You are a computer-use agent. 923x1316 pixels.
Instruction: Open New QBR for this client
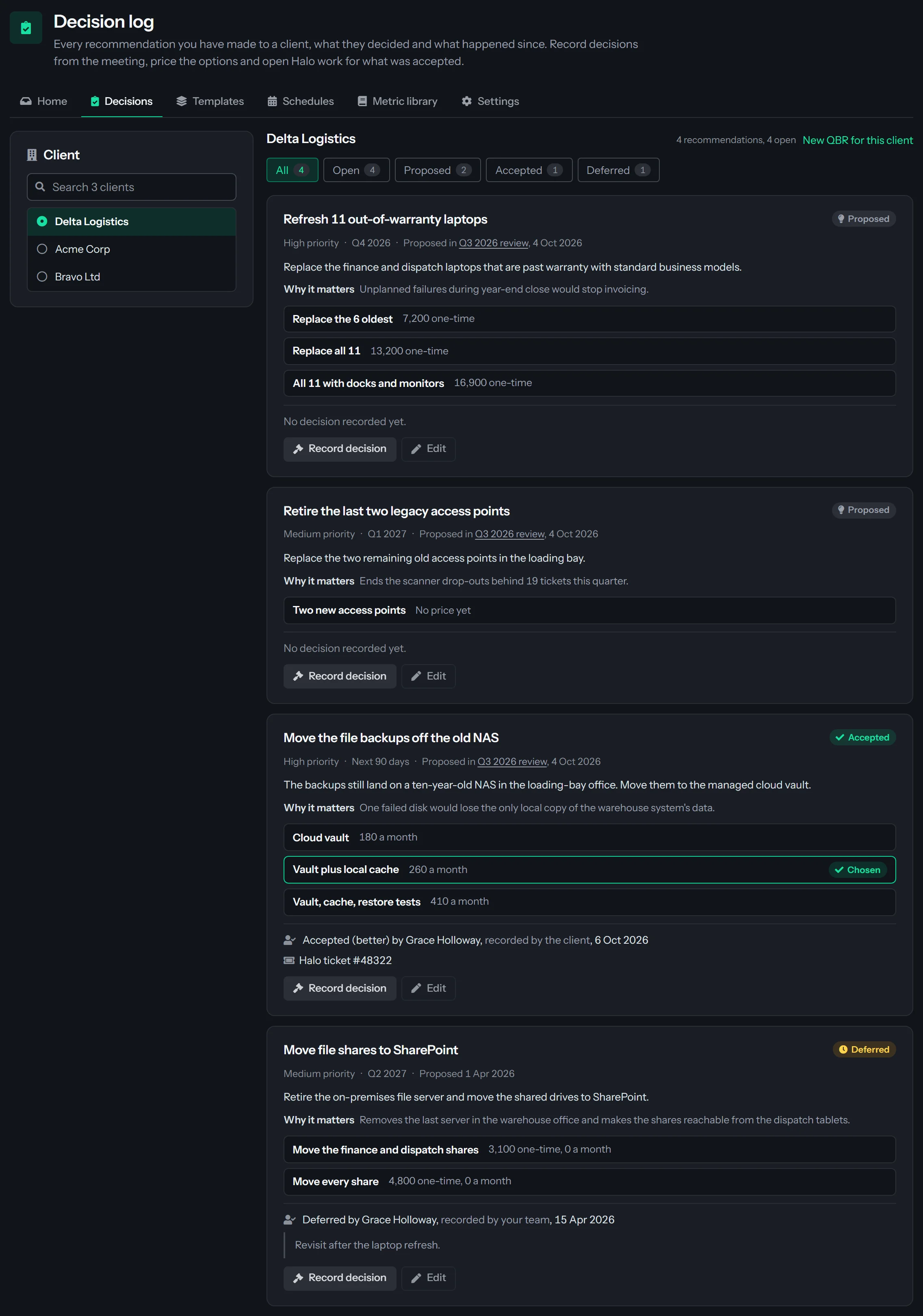pyautogui.click(x=857, y=140)
